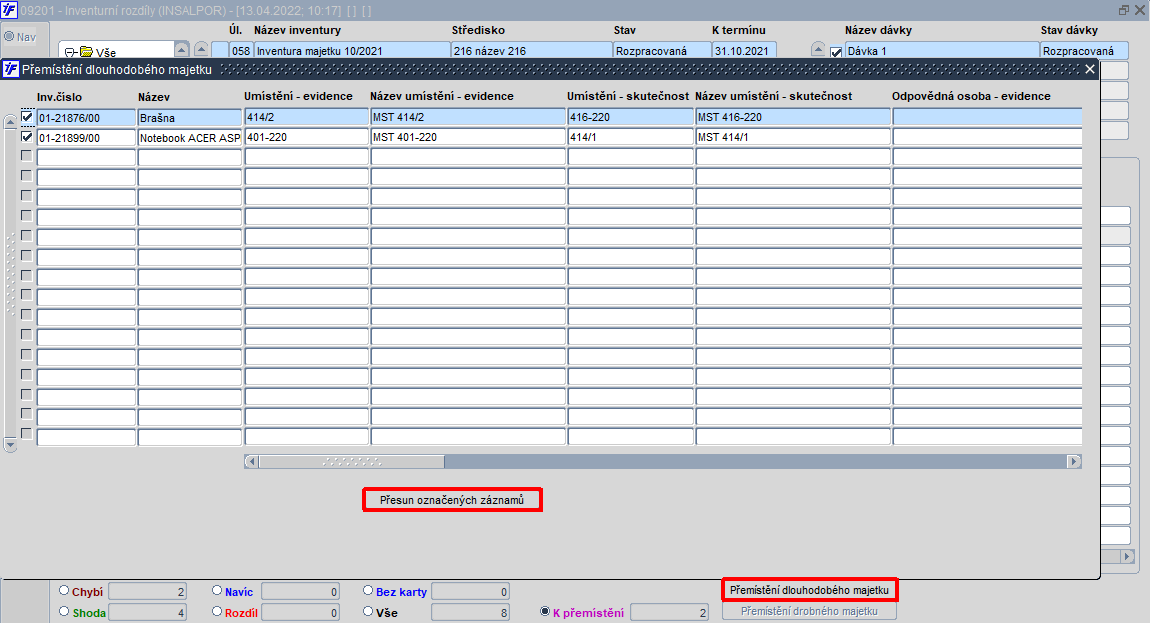Uncheck the row 01-21899/00 checkbox

coord(27,136)
